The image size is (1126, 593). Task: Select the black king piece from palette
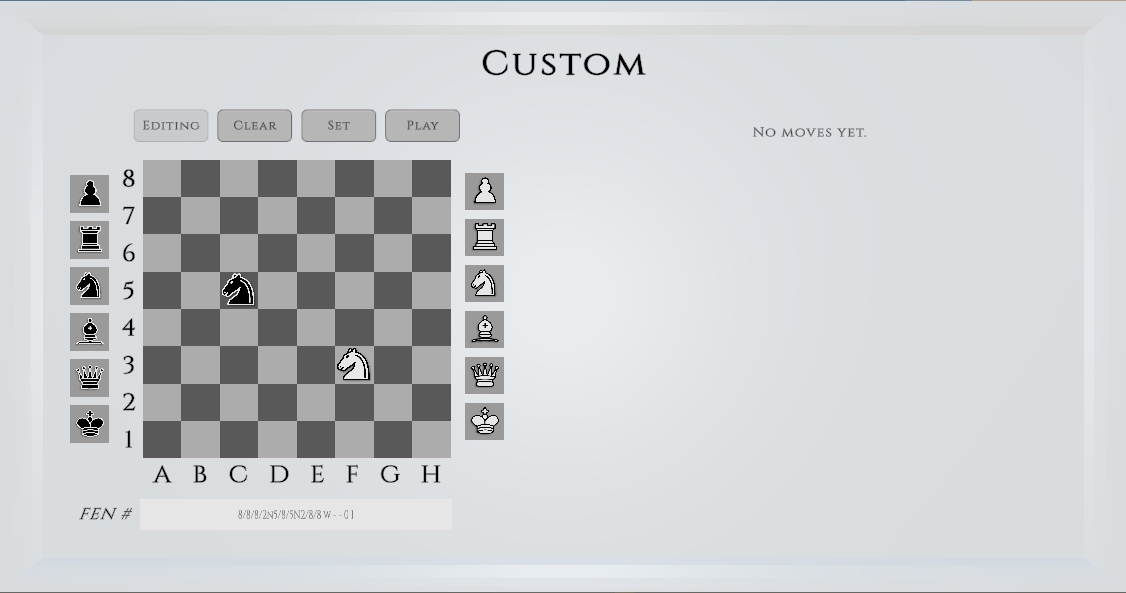90,424
